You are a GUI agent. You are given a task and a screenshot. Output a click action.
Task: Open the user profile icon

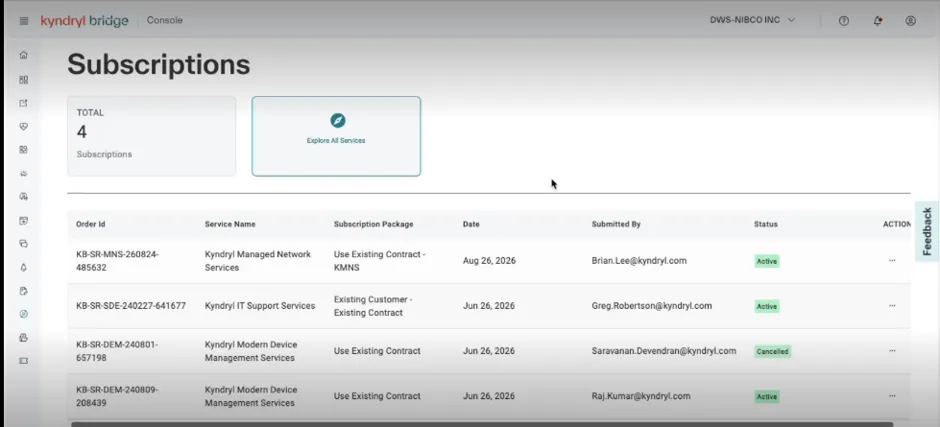pyautogui.click(x=911, y=21)
